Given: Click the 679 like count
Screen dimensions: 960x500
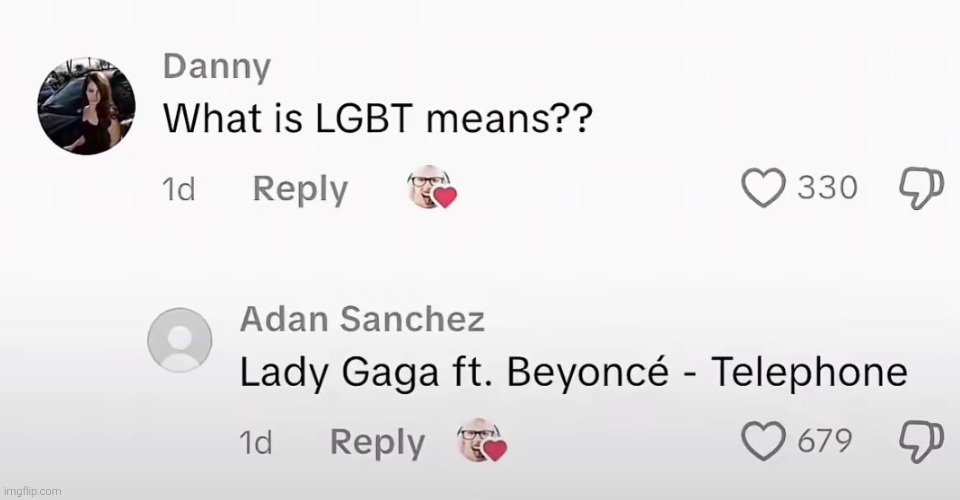Looking at the screenshot, I should pos(824,440).
